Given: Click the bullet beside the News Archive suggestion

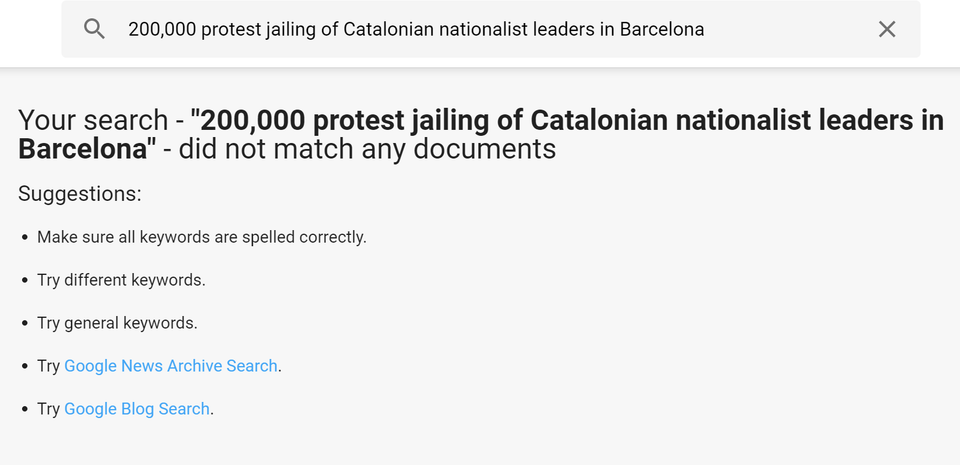Looking at the screenshot, I should coord(25,367).
